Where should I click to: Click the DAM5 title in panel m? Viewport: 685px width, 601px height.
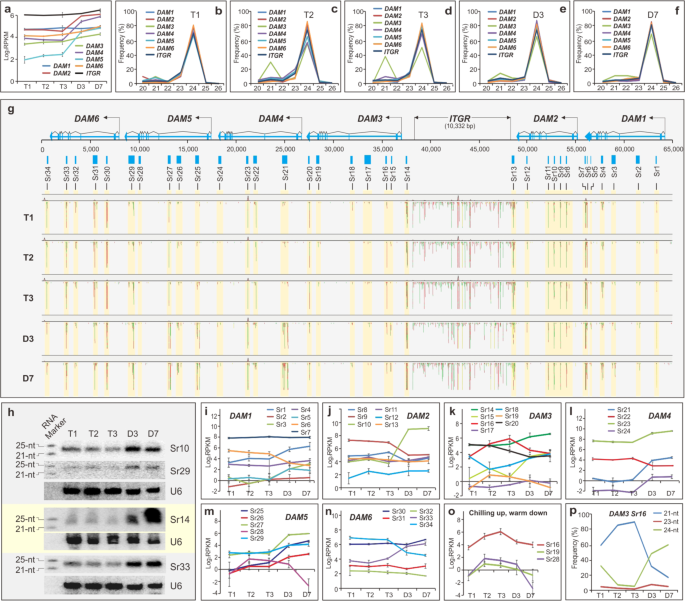[297, 517]
